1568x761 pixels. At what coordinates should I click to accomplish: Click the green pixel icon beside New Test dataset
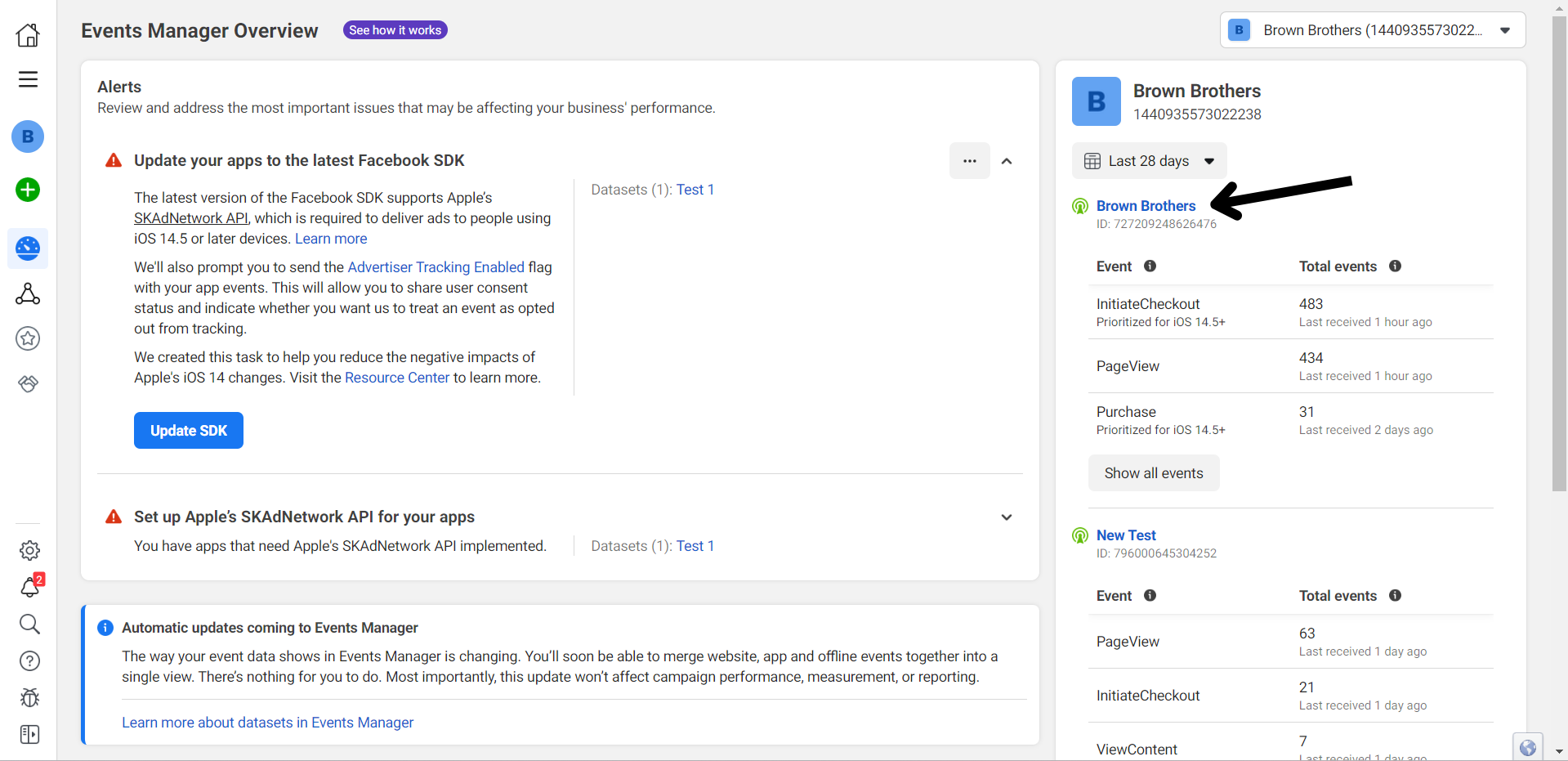[x=1080, y=535]
